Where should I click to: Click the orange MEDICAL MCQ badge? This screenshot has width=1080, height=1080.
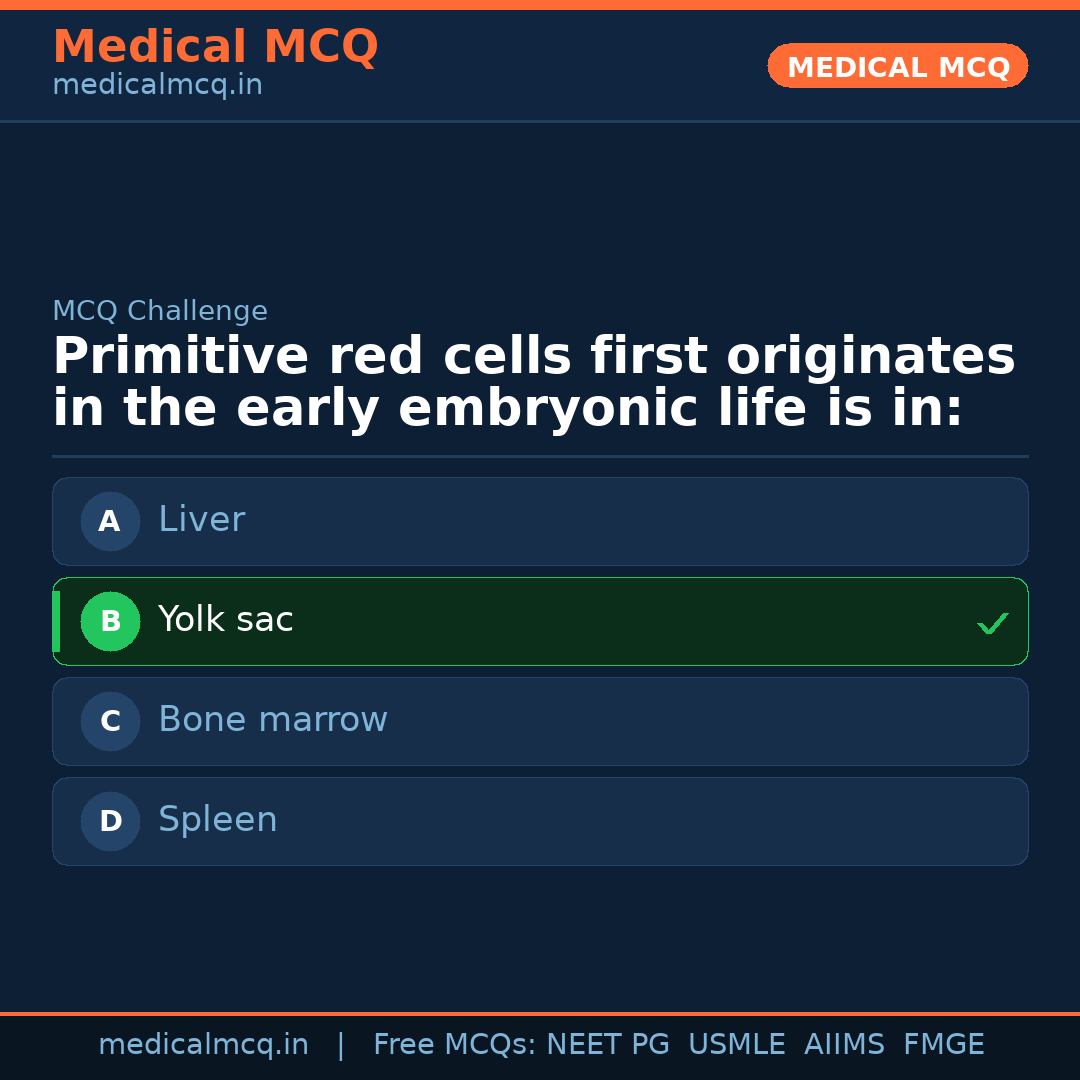[897, 66]
